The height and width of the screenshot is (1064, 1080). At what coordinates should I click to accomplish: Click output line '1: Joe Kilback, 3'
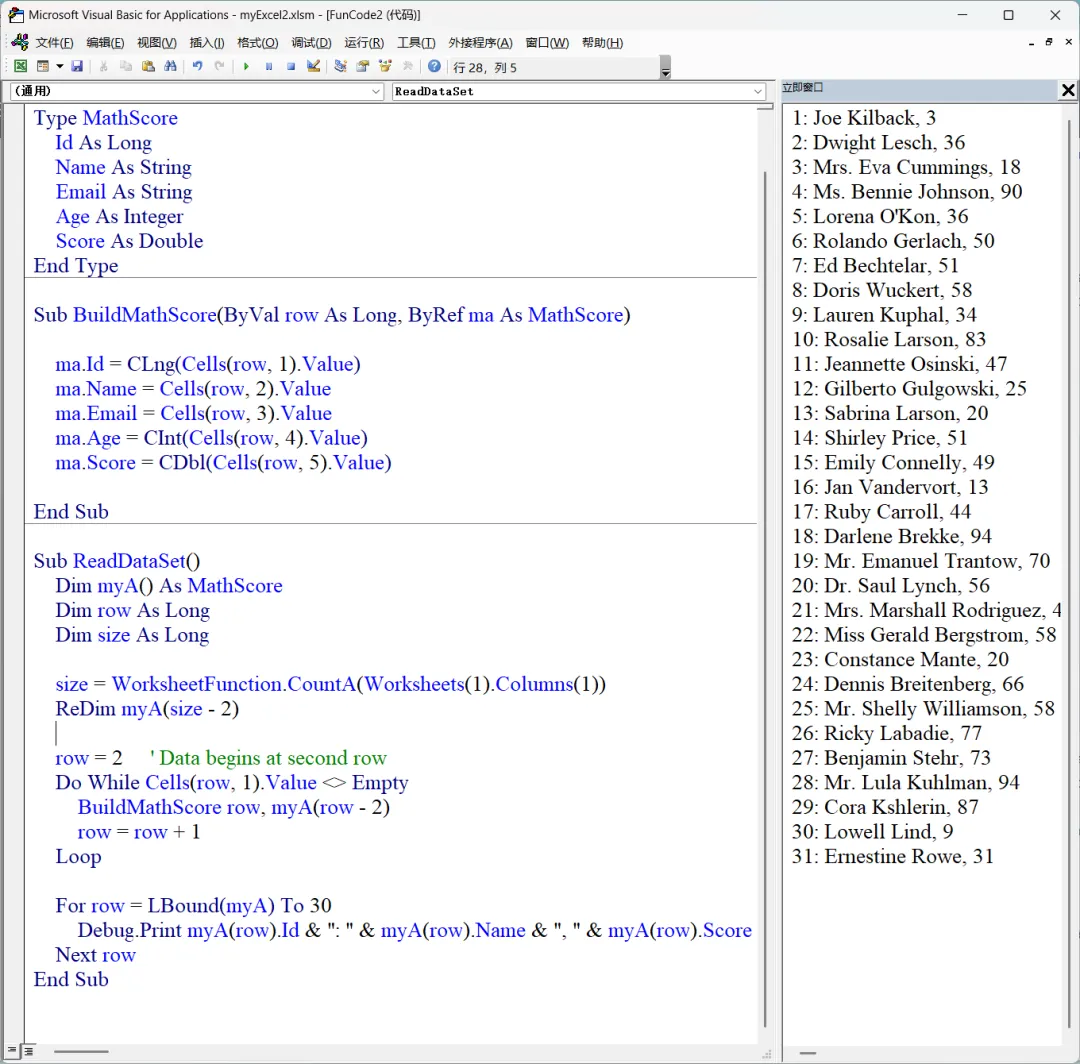click(864, 118)
